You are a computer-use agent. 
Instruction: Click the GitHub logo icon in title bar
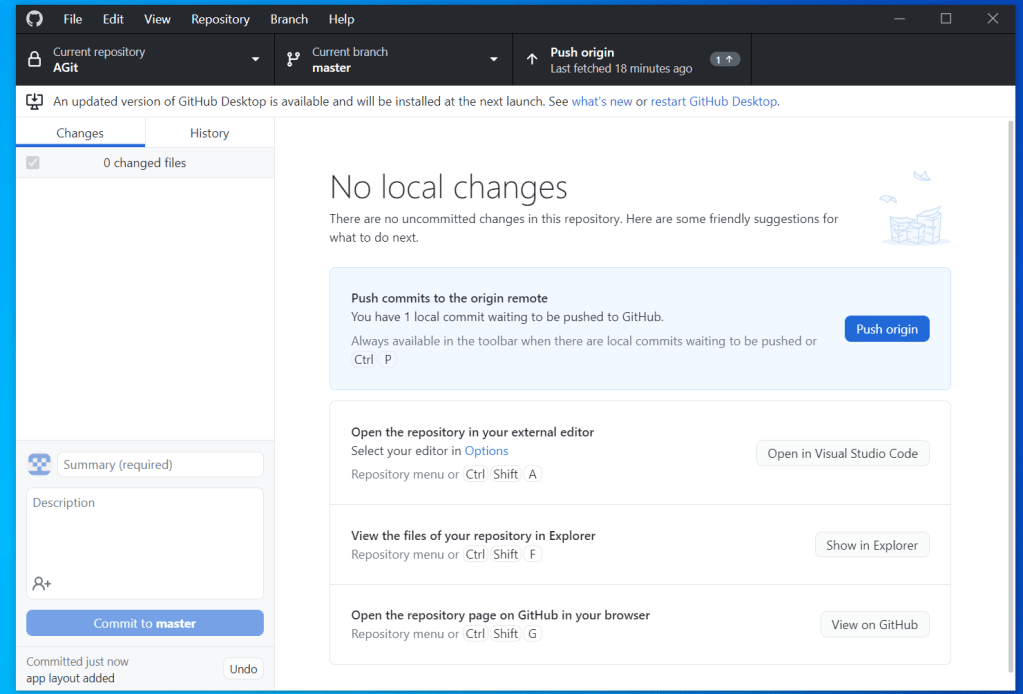tap(34, 19)
